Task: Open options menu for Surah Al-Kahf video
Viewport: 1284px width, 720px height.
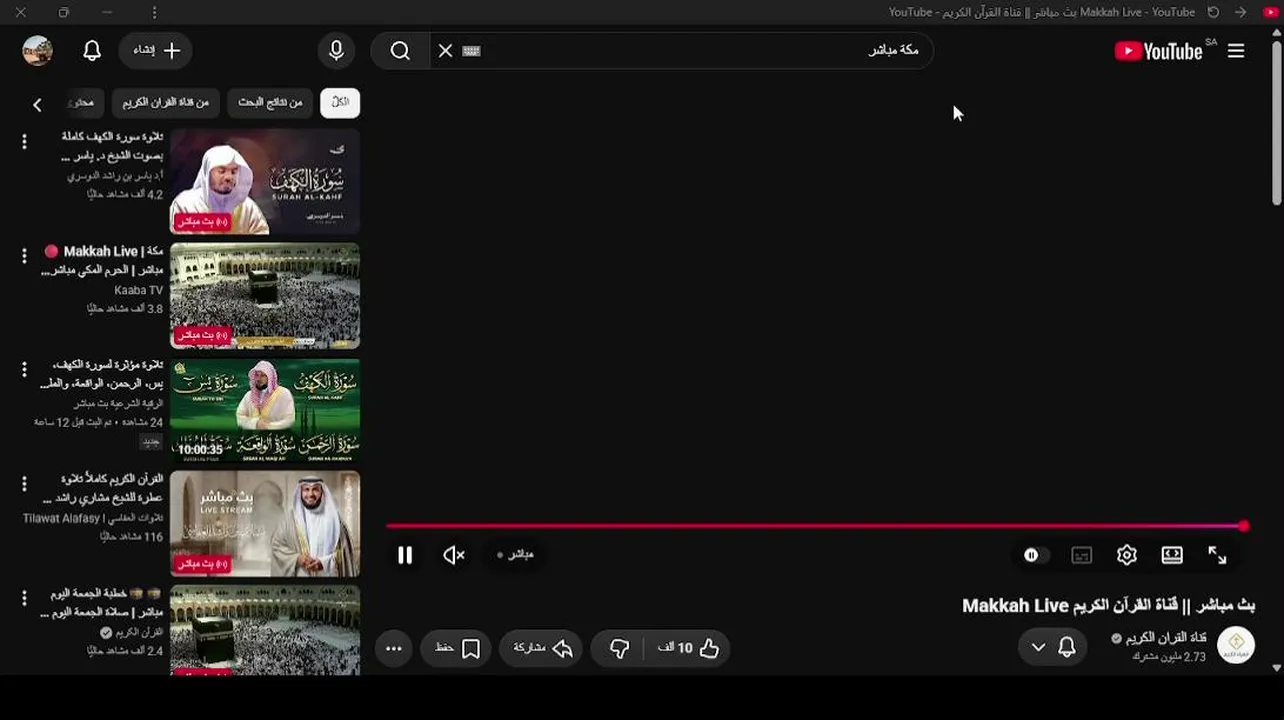Action: pyautogui.click(x=24, y=142)
